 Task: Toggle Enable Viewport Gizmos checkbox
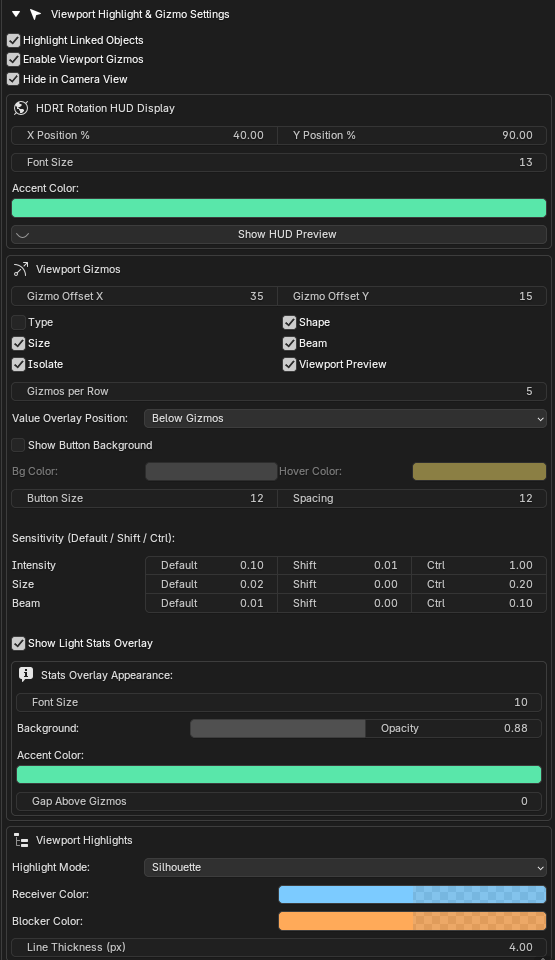click(13, 59)
